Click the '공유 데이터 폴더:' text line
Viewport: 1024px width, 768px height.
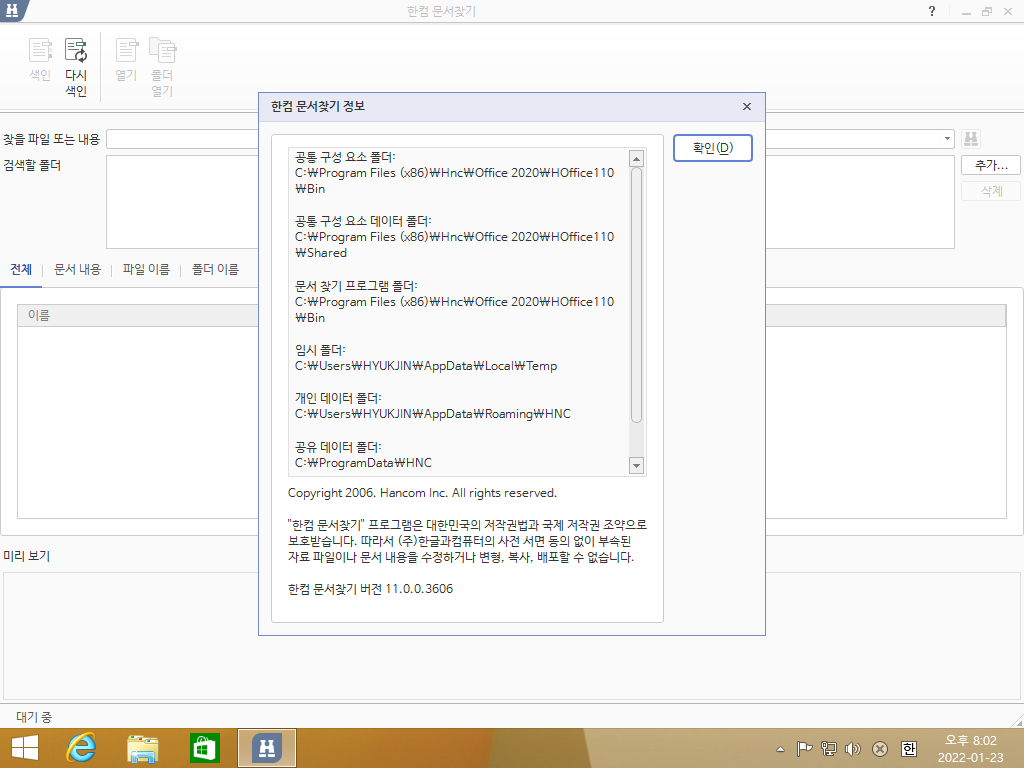pyautogui.click(x=338, y=447)
